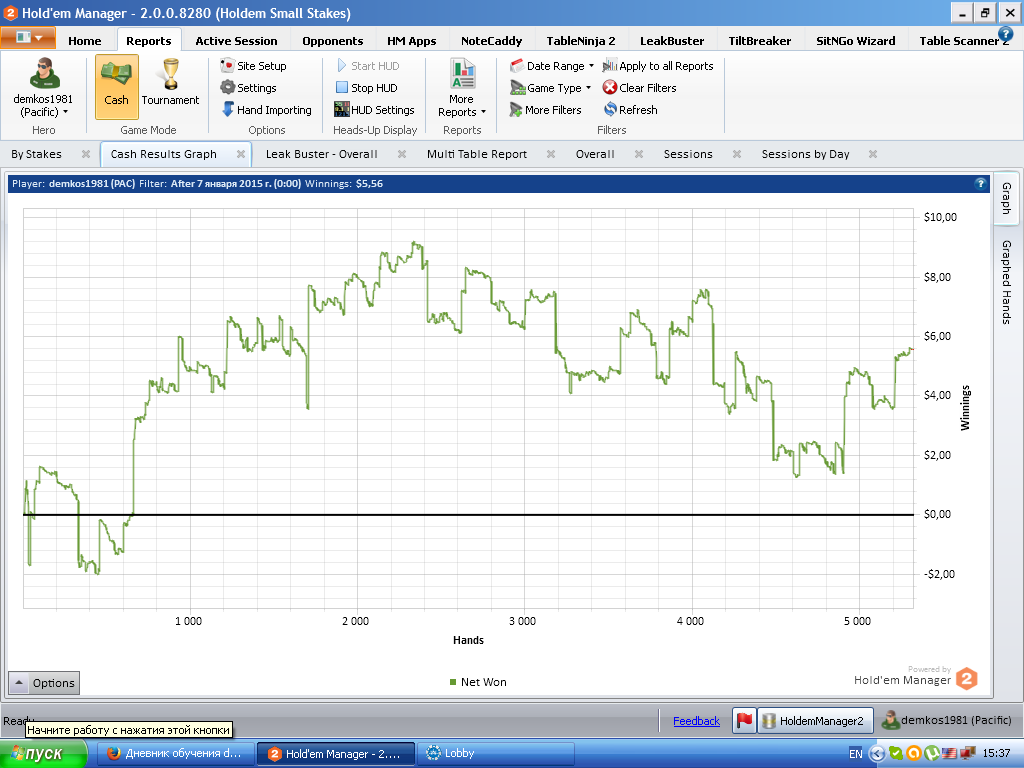Open the Game Type dropdown
This screenshot has width=1024, height=768.
(x=551, y=88)
